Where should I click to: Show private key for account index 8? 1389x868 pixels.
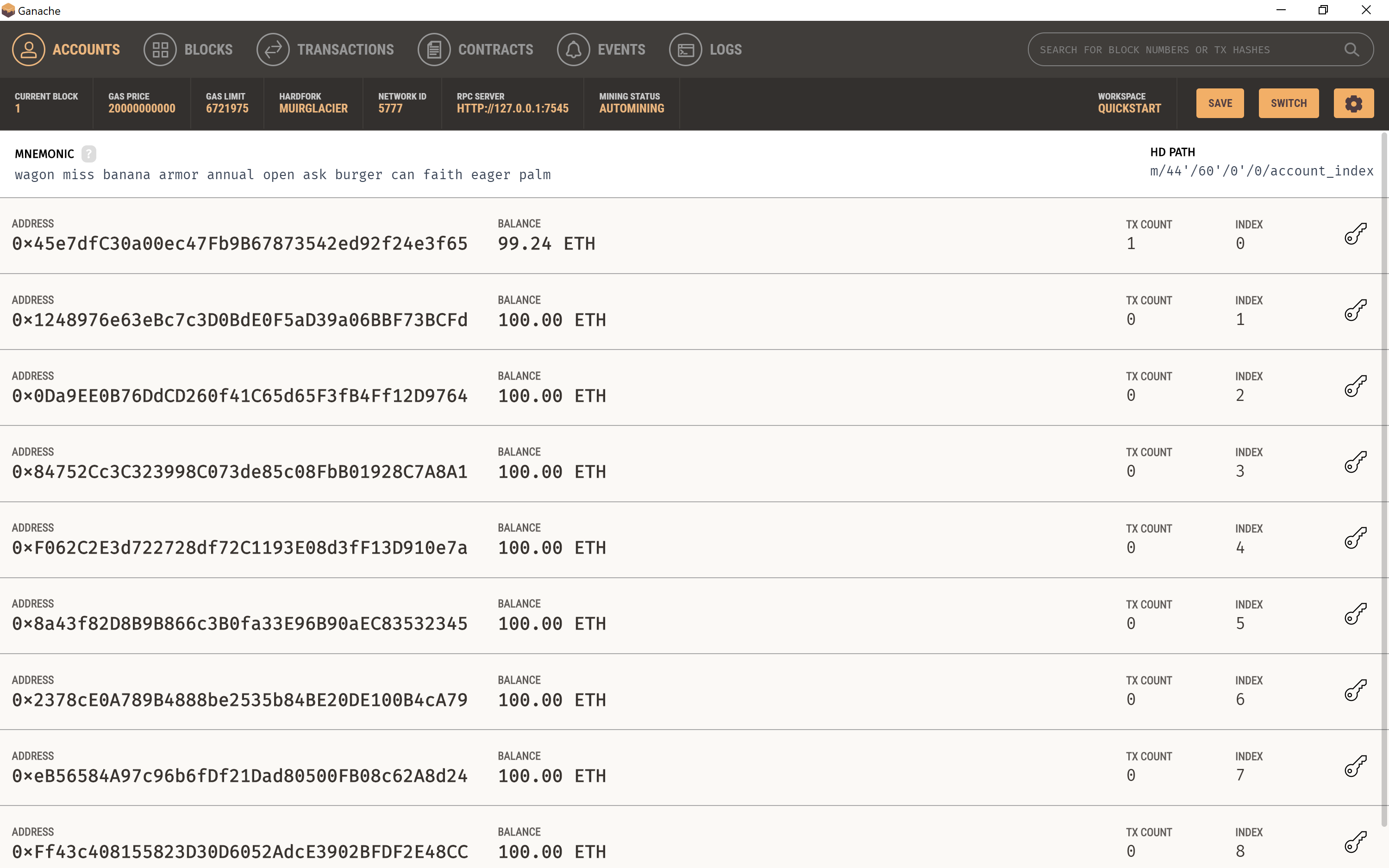point(1355,842)
